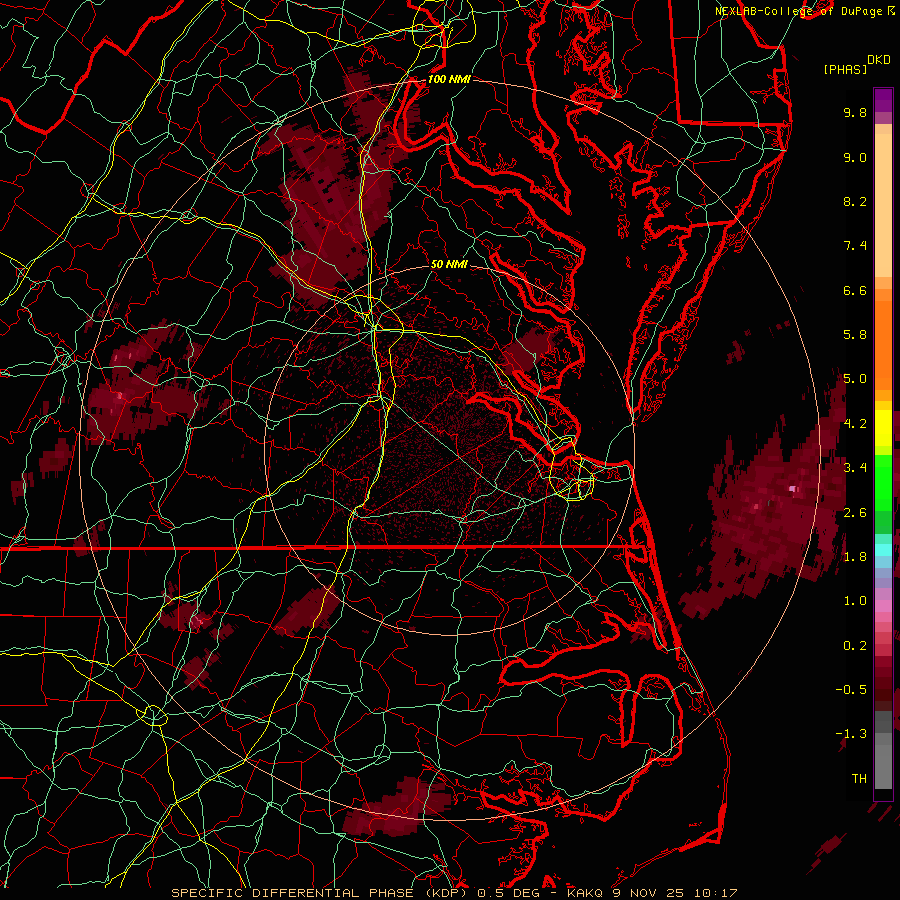Screen dimensions: 900x900
Task: Click the 2.6 scale value
Action: pyautogui.click(x=855, y=513)
